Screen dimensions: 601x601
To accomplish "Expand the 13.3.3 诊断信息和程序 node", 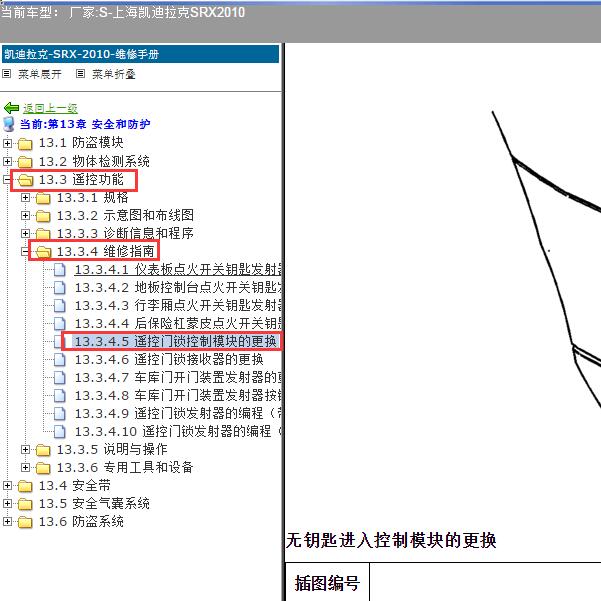I will (x=25, y=233).
